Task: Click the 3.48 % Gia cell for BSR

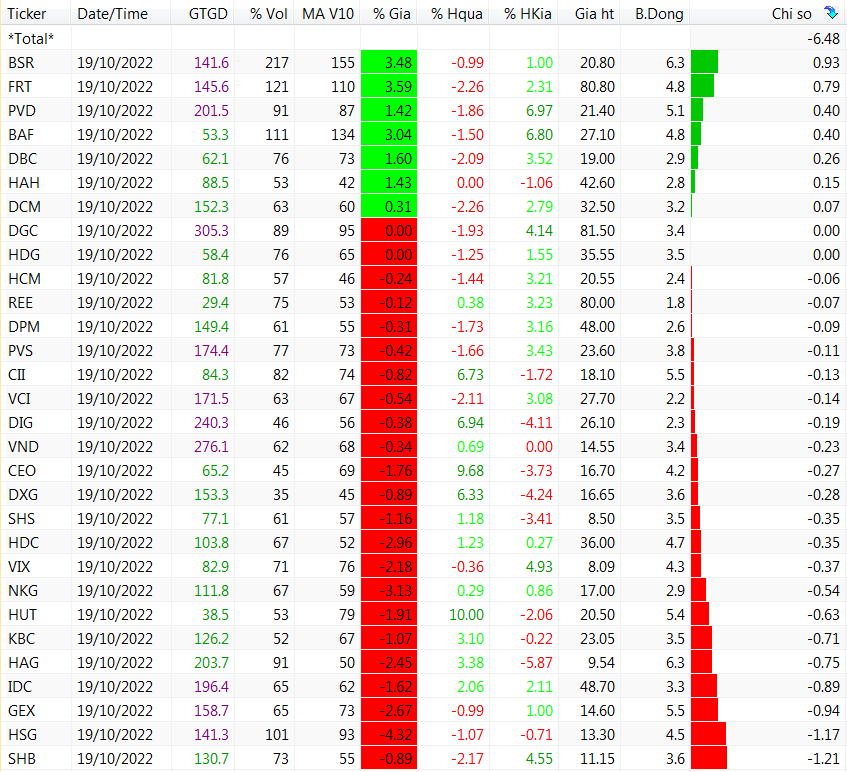Action: [389, 63]
